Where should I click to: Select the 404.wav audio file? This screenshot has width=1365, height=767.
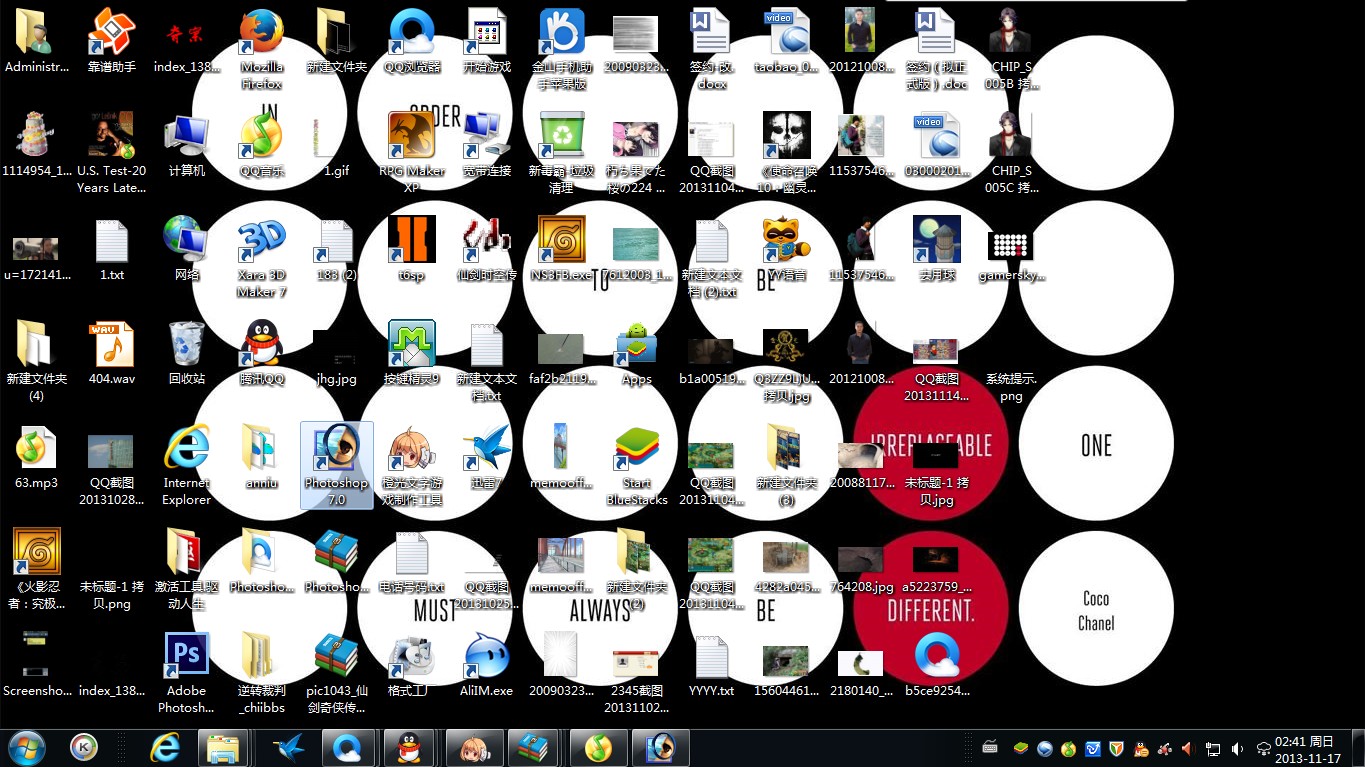pyautogui.click(x=112, y=353)
